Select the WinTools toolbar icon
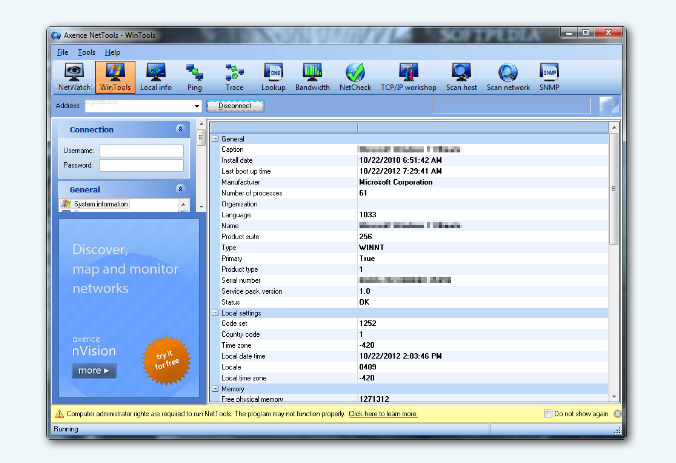 pos(115,77)
